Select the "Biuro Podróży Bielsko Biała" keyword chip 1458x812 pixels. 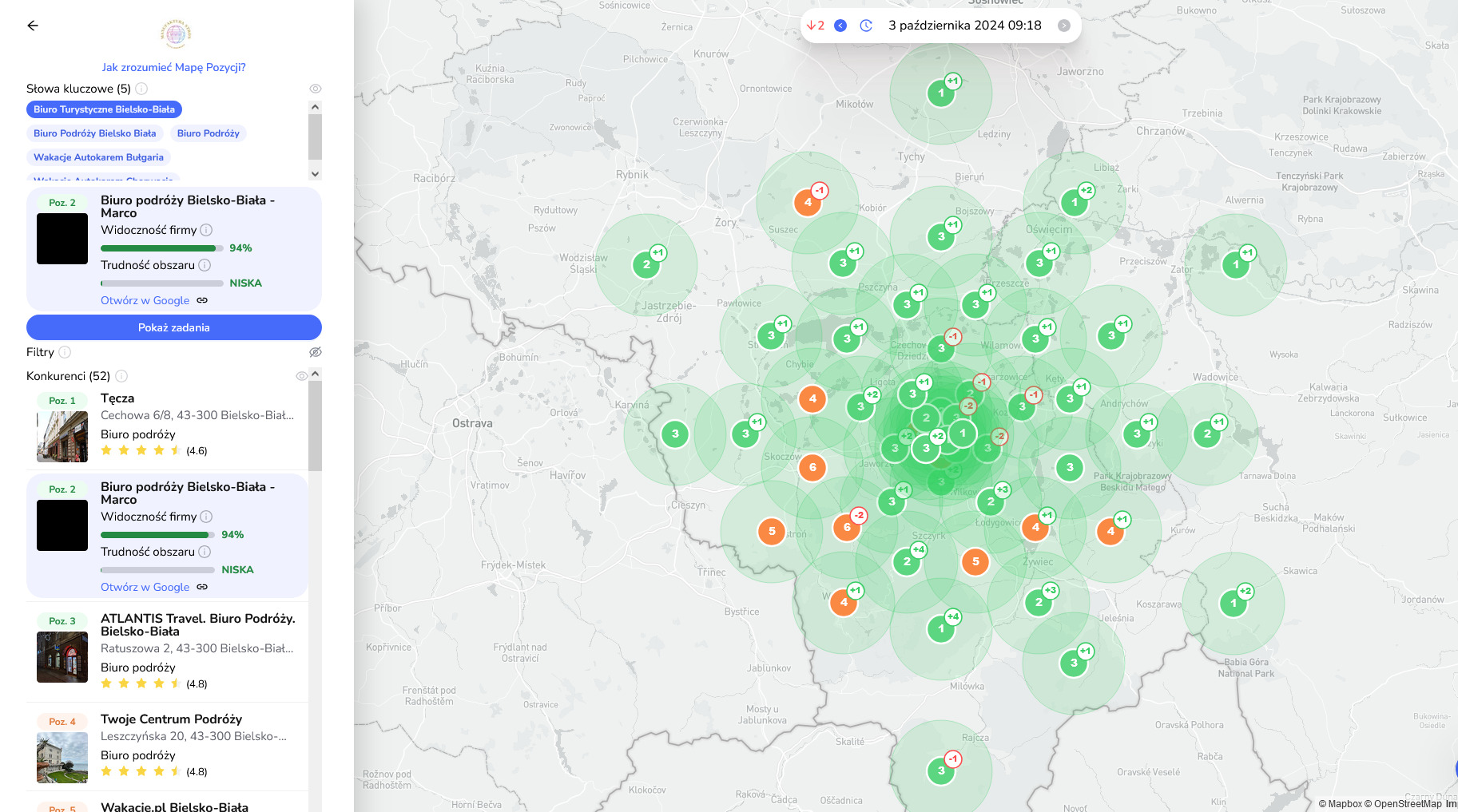pyautogui.click(x=94, y=133)
